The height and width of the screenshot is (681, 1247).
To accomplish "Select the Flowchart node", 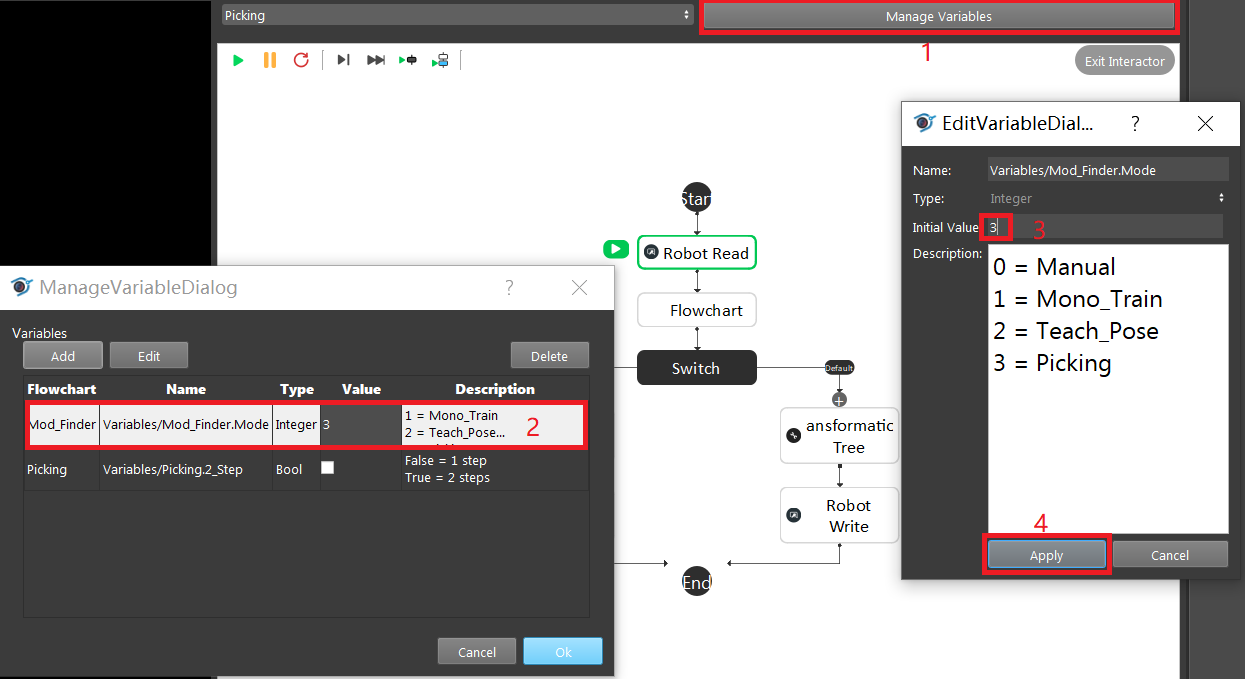I will [697, 310].
